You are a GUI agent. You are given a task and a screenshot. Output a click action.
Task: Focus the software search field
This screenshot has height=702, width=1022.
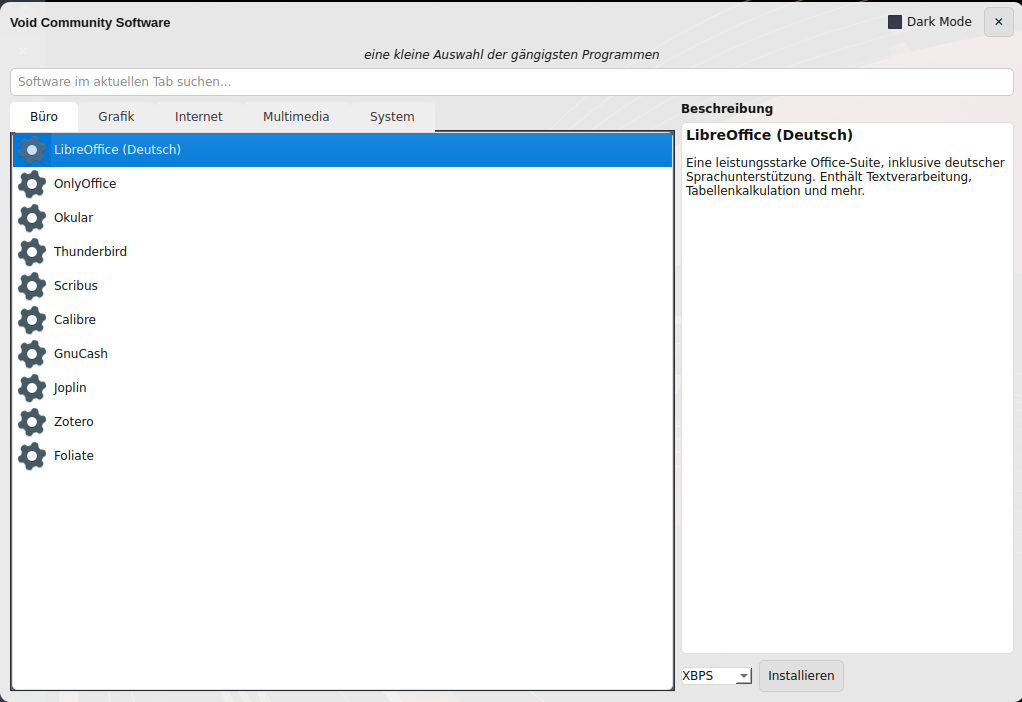[x=511, y=82]
